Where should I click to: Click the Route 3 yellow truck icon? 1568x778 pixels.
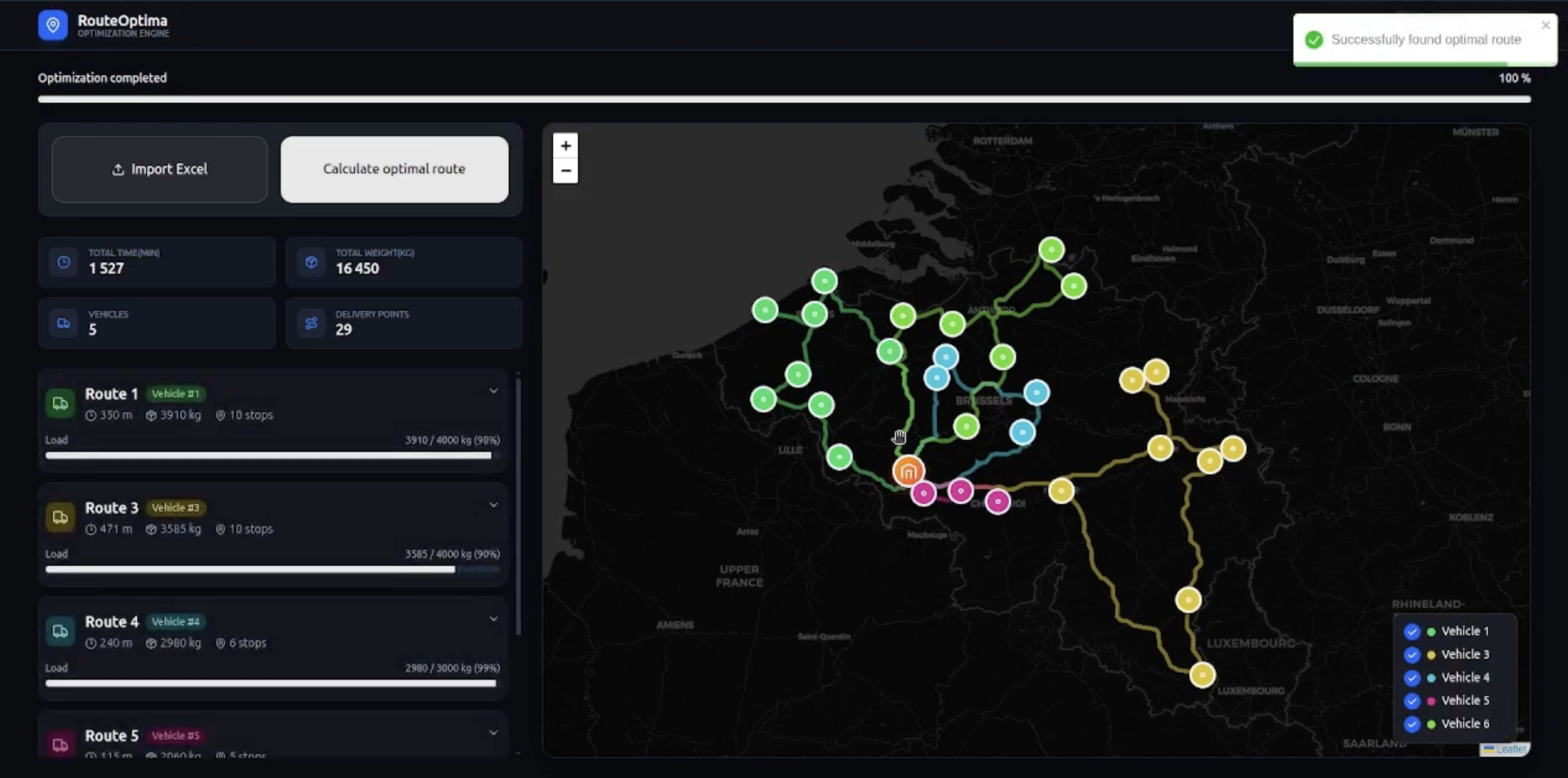pyautogui.click(x=60, y=517)
